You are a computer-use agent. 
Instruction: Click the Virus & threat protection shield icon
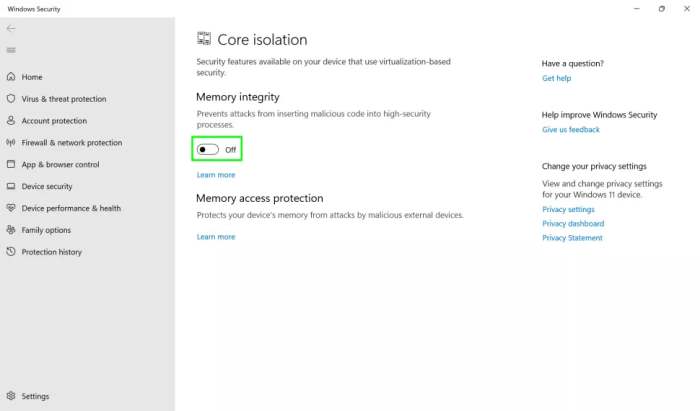[x=11, y=99]
